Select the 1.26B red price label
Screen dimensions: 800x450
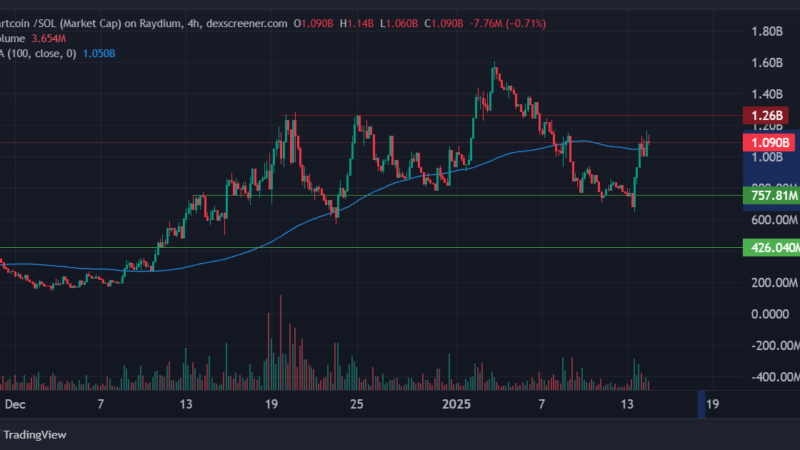[x=766, y=116]
